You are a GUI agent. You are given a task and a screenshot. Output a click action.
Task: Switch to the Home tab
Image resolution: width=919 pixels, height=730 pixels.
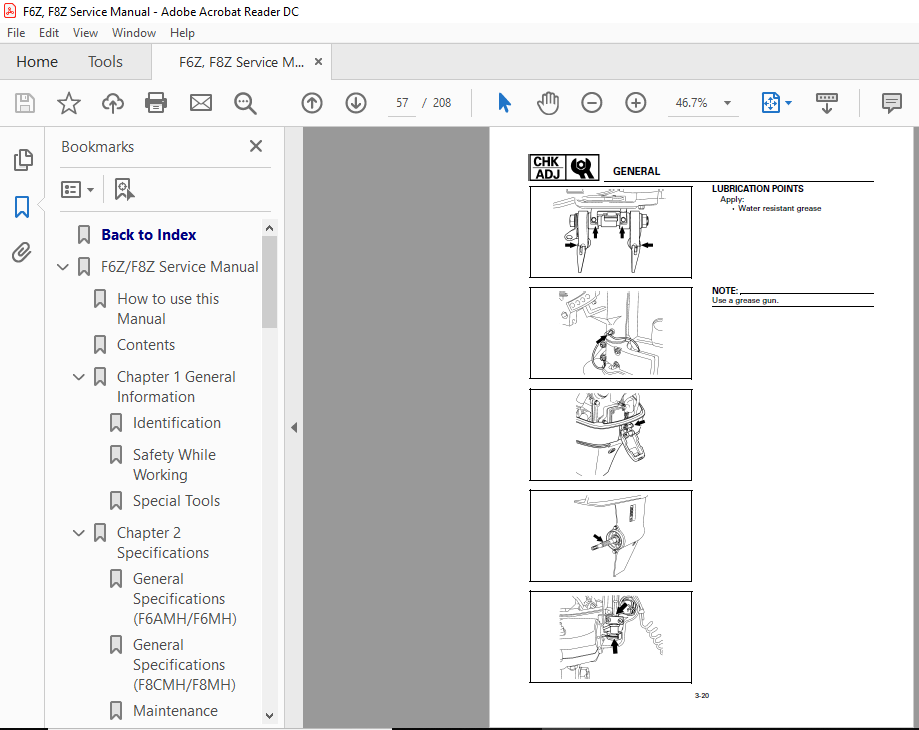tap(37, 62)
